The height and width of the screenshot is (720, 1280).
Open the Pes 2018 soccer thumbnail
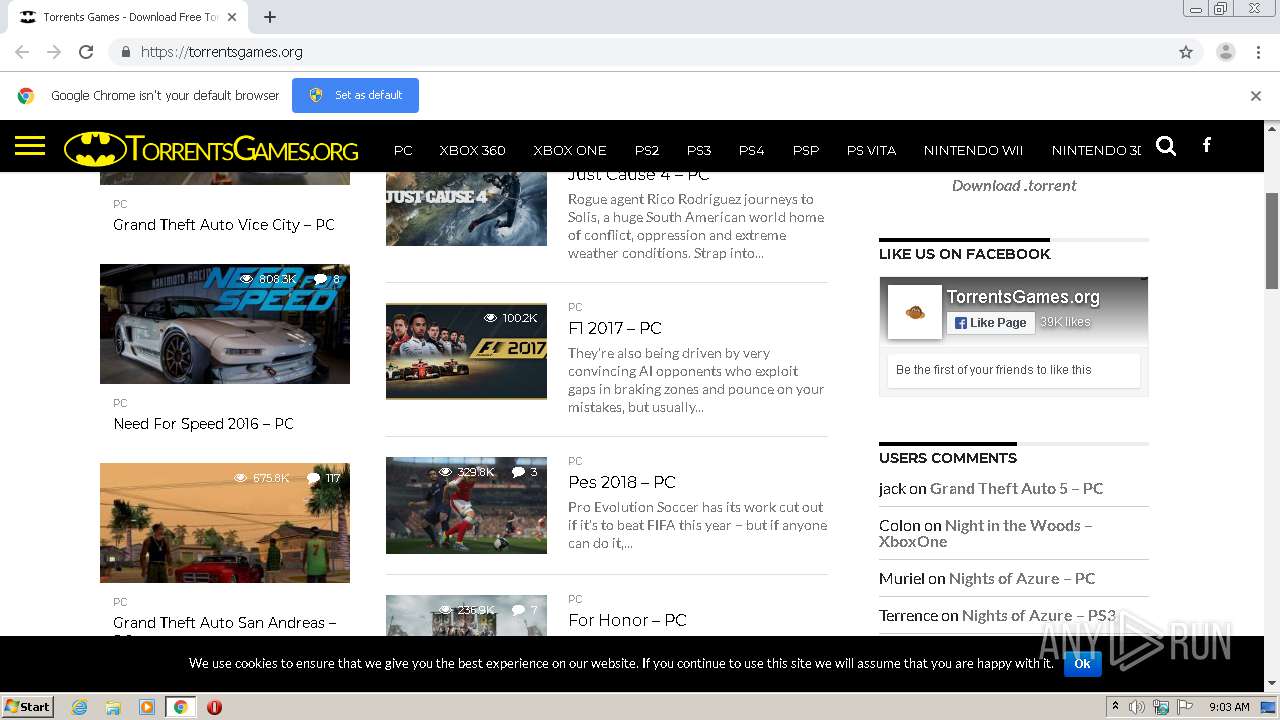(466, 505)
